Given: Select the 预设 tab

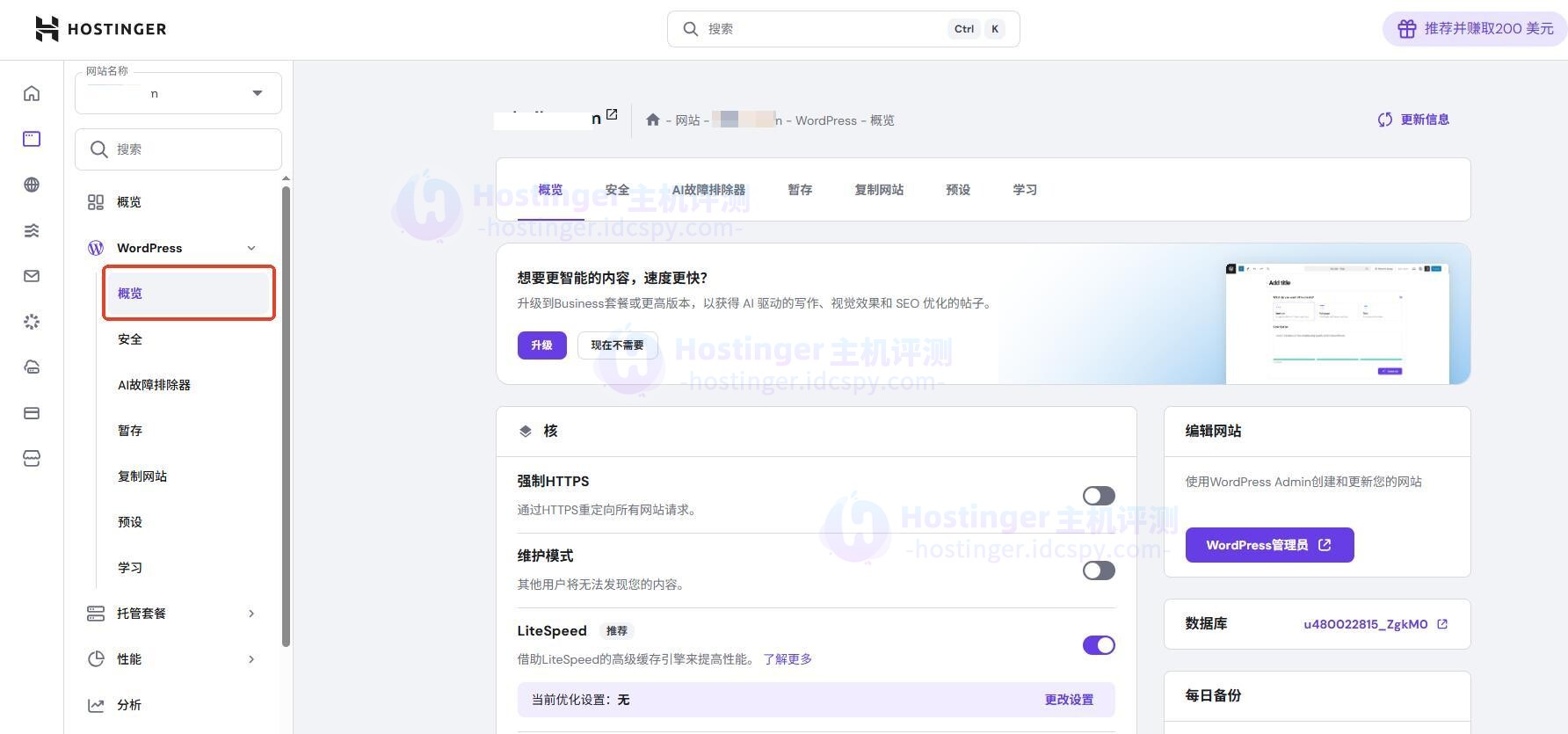Looking at the screenshot, I should click(958, 190).
